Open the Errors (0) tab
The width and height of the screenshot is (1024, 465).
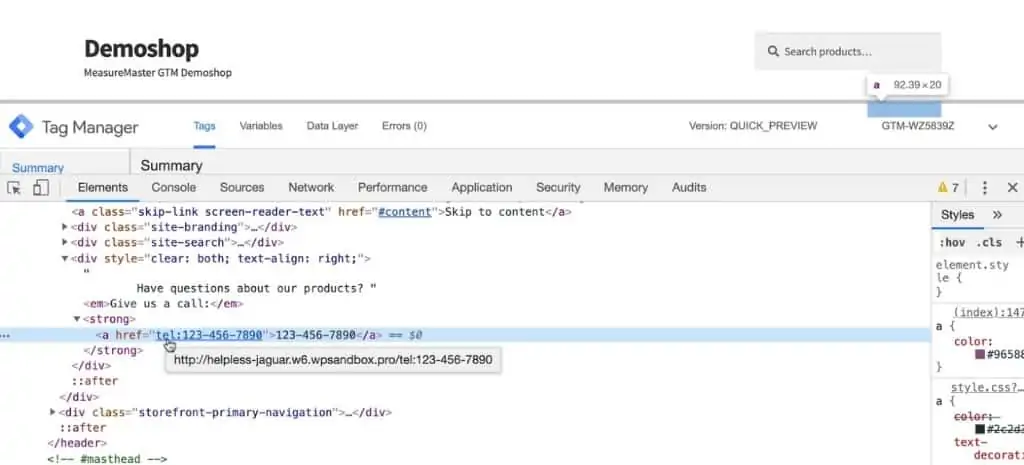point(404,126)
